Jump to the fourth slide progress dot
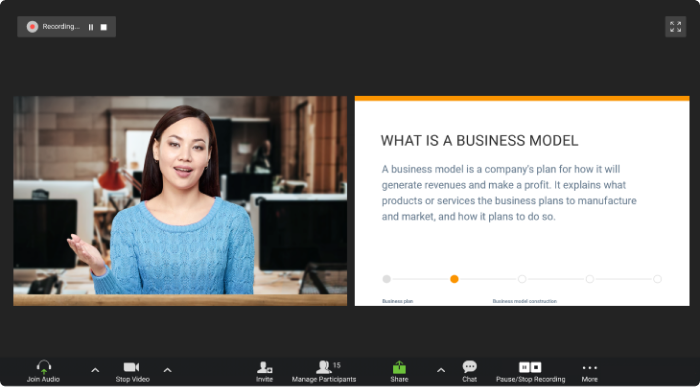The height and width of the screenshot is (387, 700). tap(590, 279)
